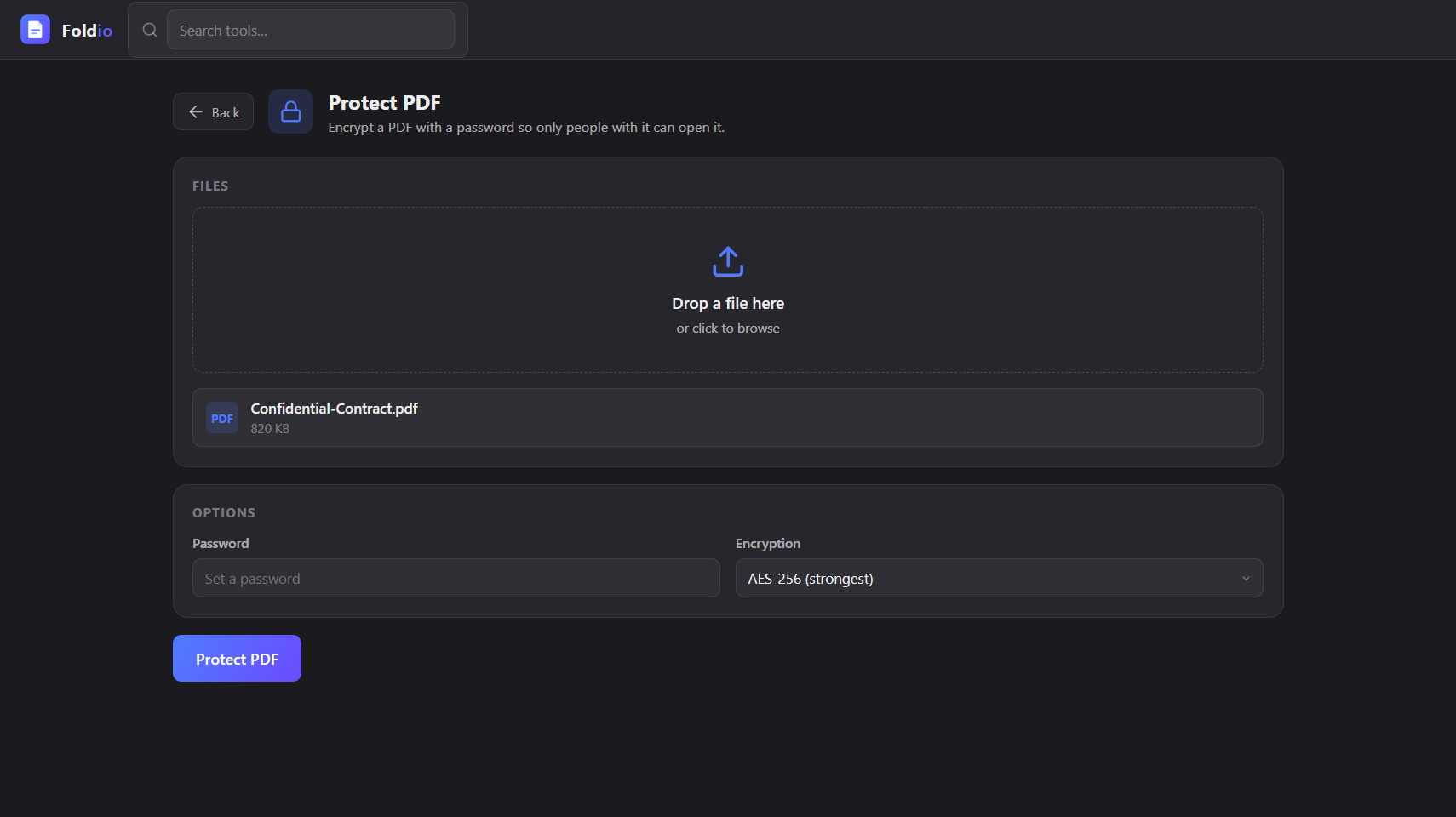Click the Drop a file here text

click(728, 304)
